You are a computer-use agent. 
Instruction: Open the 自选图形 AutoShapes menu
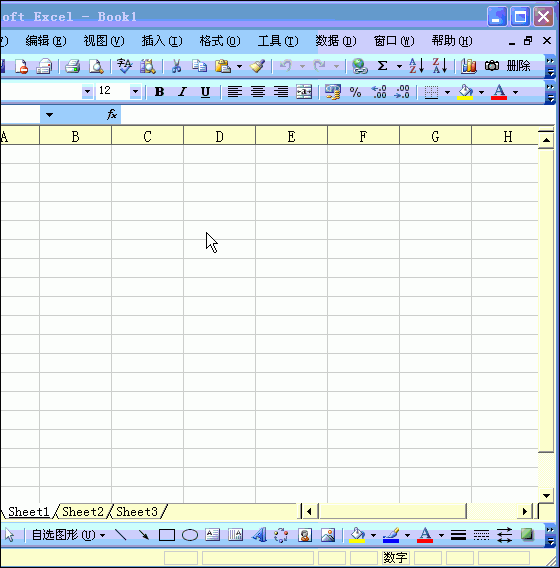[x=68, y=535]
